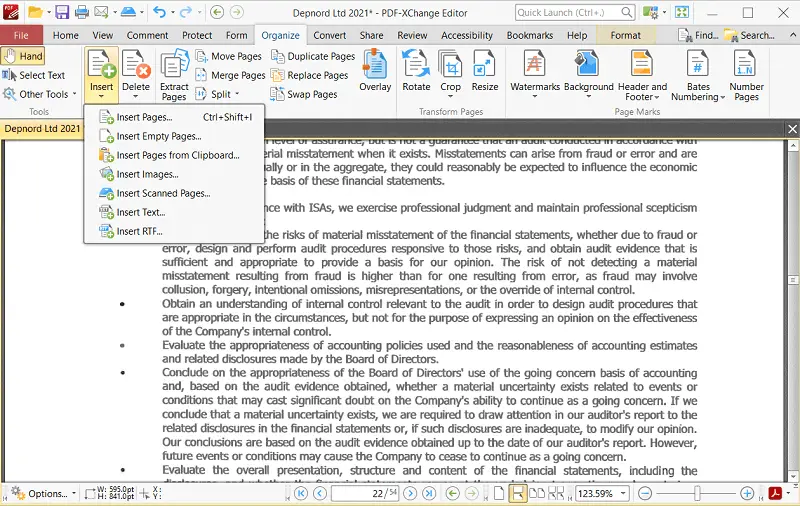Screen dimensions: 800x506
Task: Choose Insert Empty Pages... entry
Action: click(x=175, y=136)
